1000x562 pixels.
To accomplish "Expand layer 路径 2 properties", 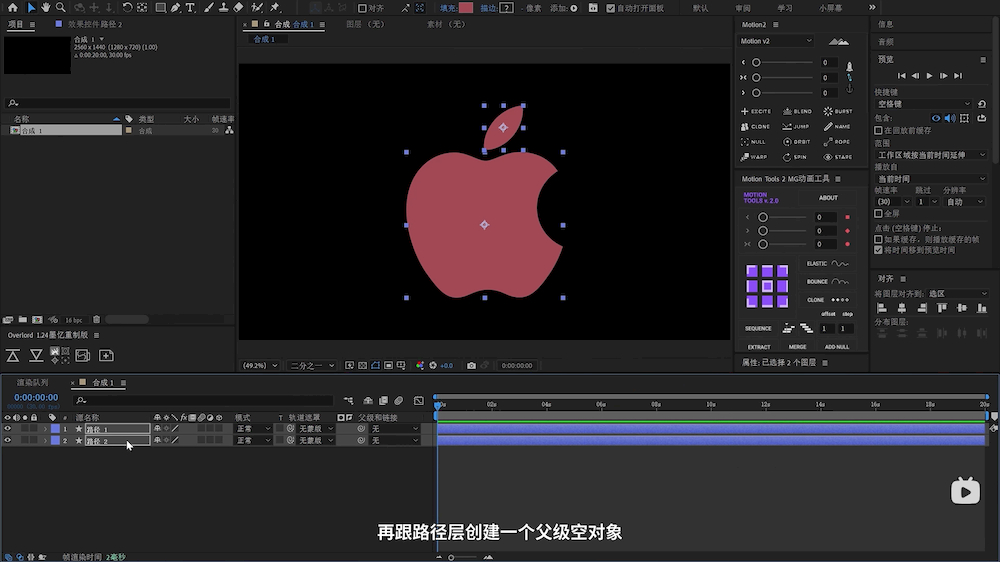I will click(45, 441).
